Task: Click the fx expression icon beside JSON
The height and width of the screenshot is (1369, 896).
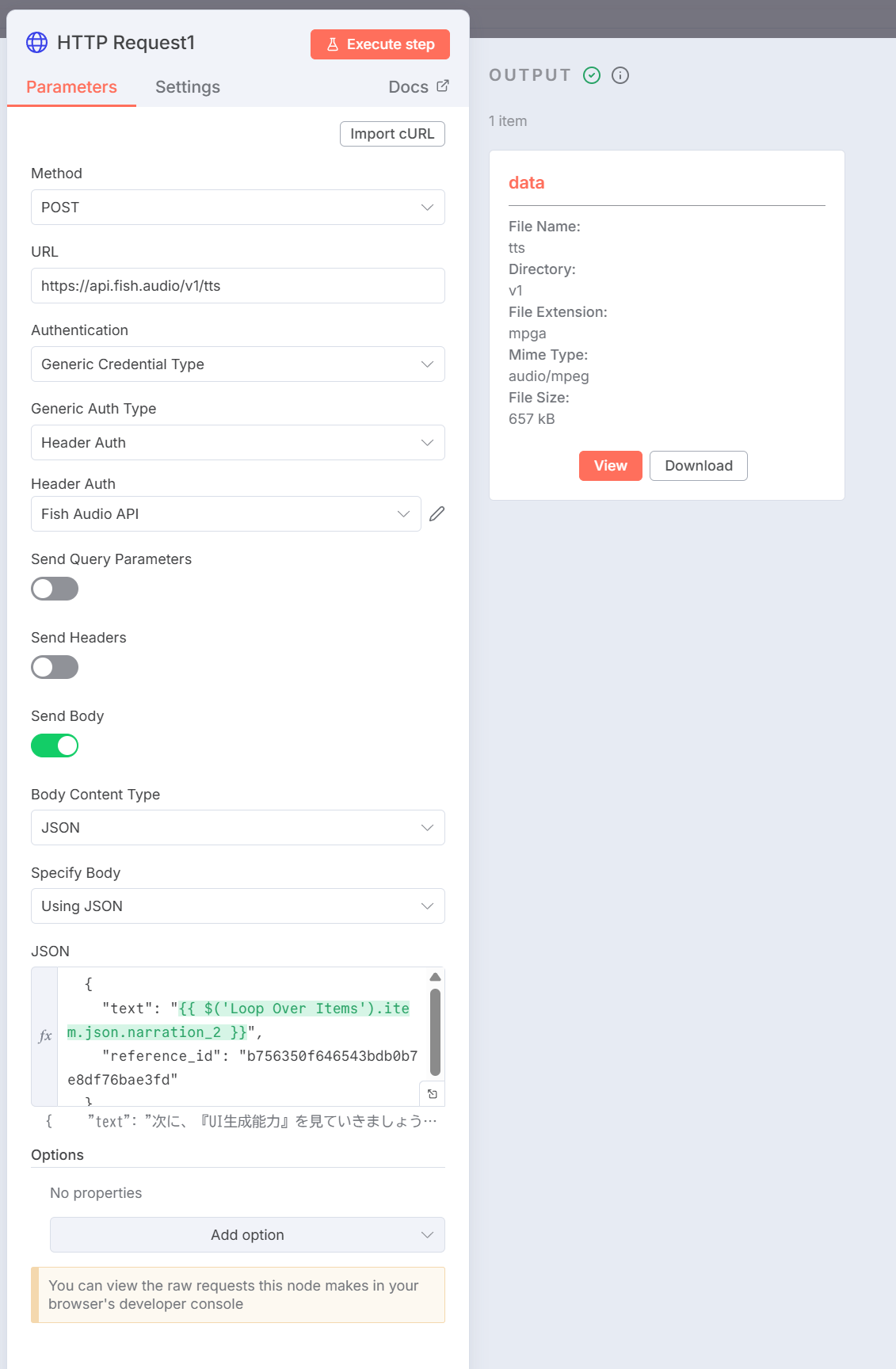Action: click(45, 1035)
